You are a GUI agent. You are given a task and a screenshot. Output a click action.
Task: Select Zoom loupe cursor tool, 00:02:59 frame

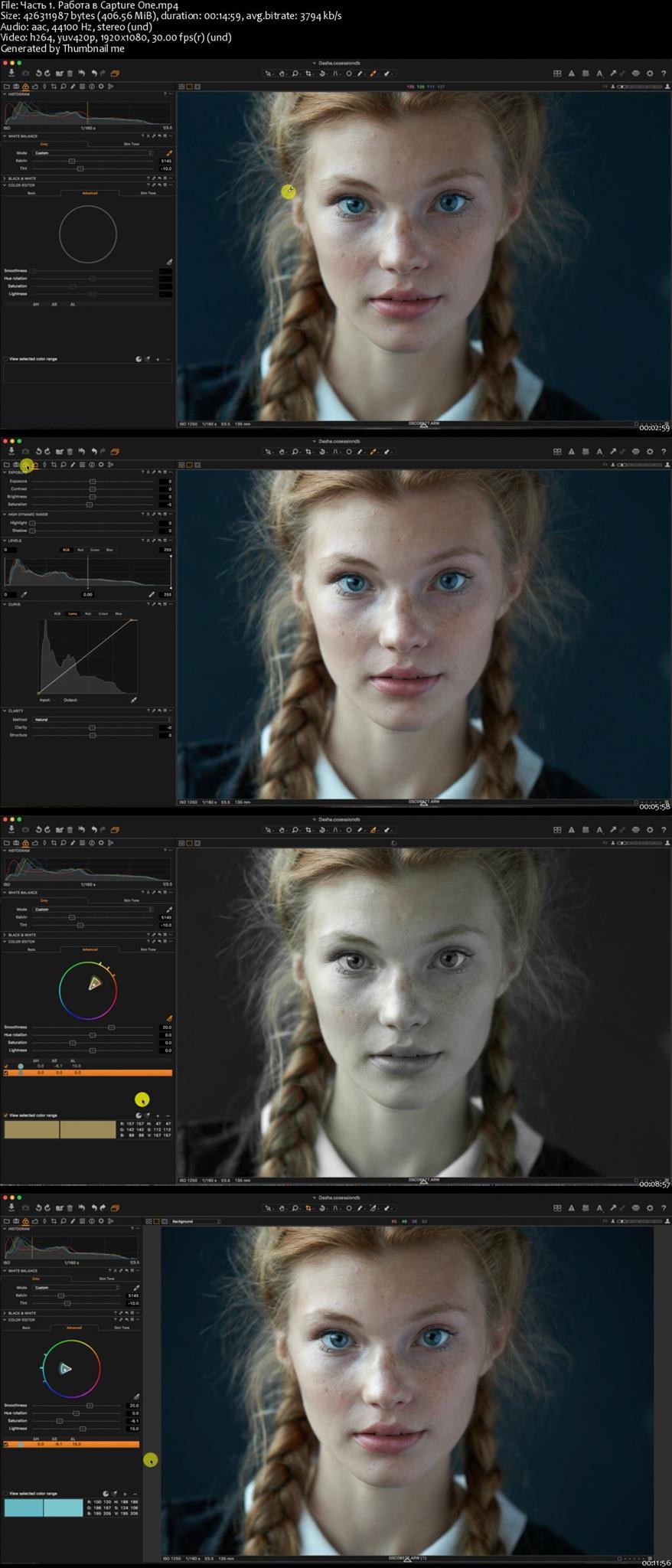pyautogui.click(x=295, y=73)
